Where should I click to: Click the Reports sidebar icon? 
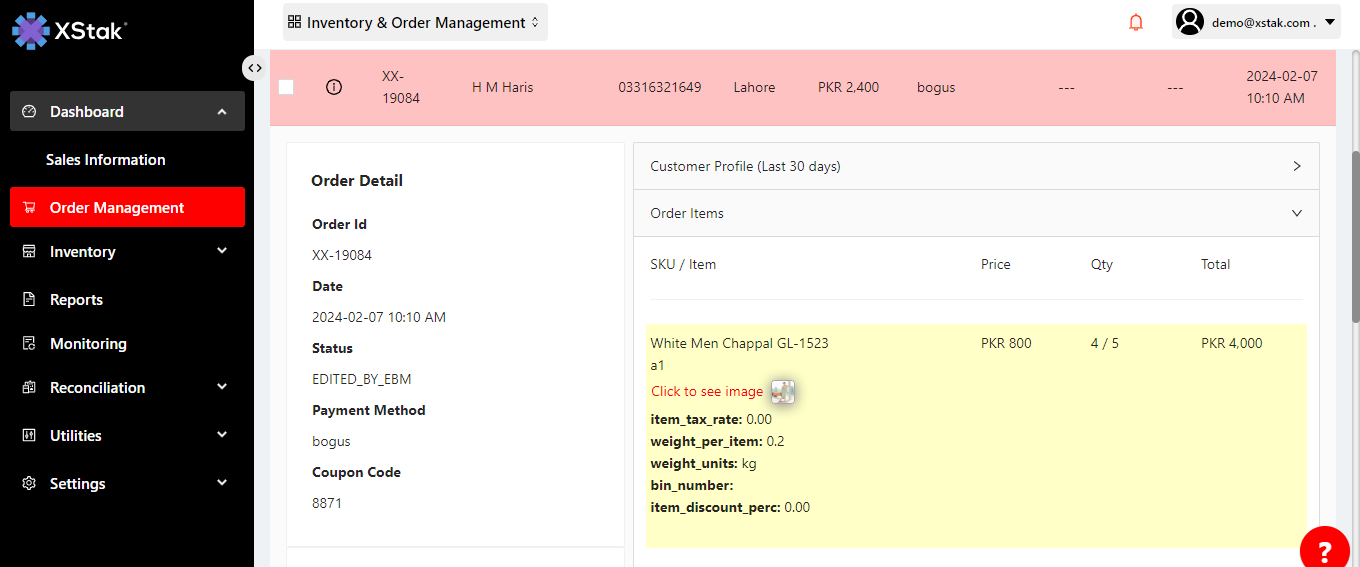coord(29,300)
